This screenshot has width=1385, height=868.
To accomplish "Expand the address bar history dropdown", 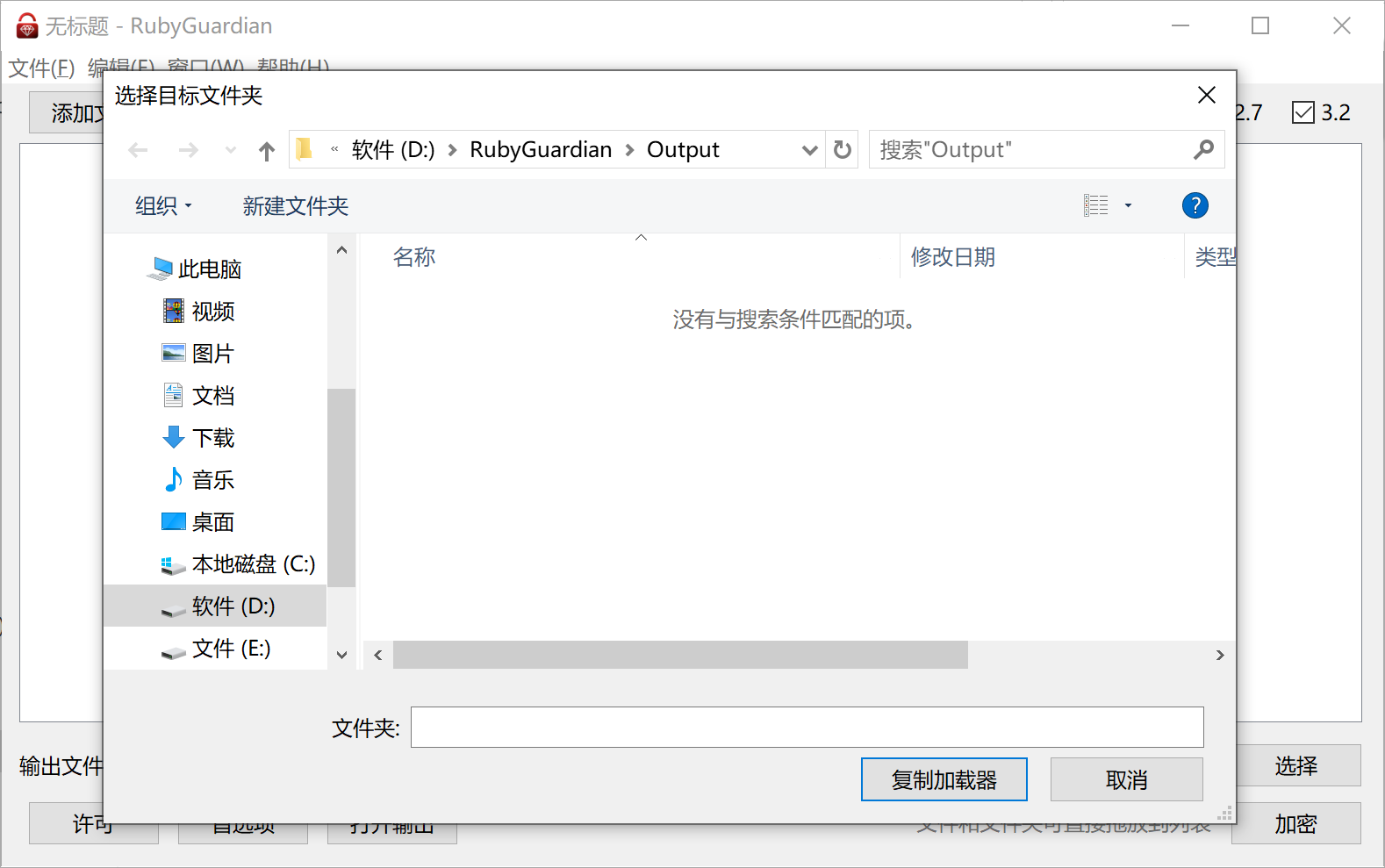I will (x=809, y=150).
